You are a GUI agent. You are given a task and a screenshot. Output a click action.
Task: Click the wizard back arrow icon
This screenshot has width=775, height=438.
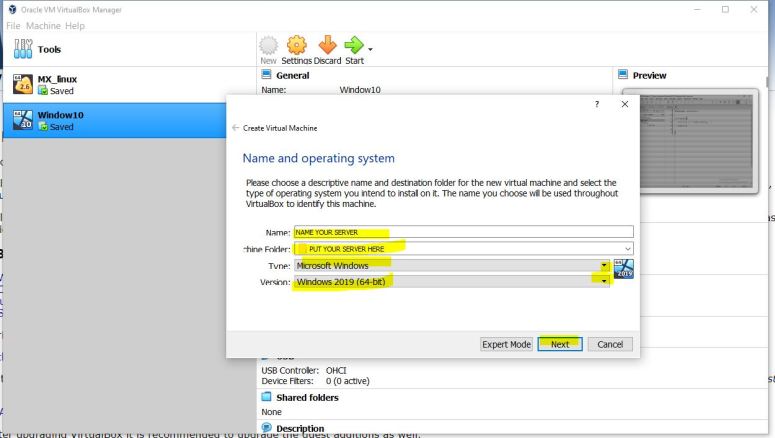235,128
